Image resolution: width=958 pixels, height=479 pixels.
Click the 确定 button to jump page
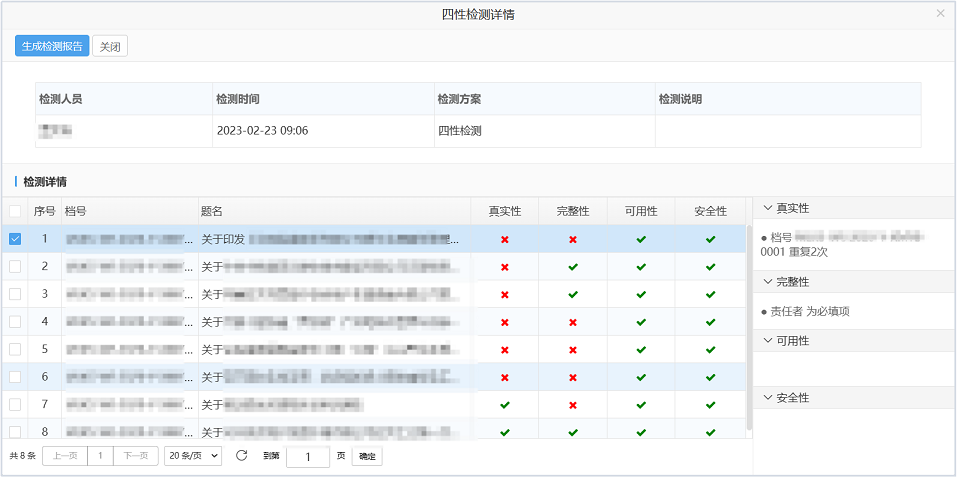[367, 456]
